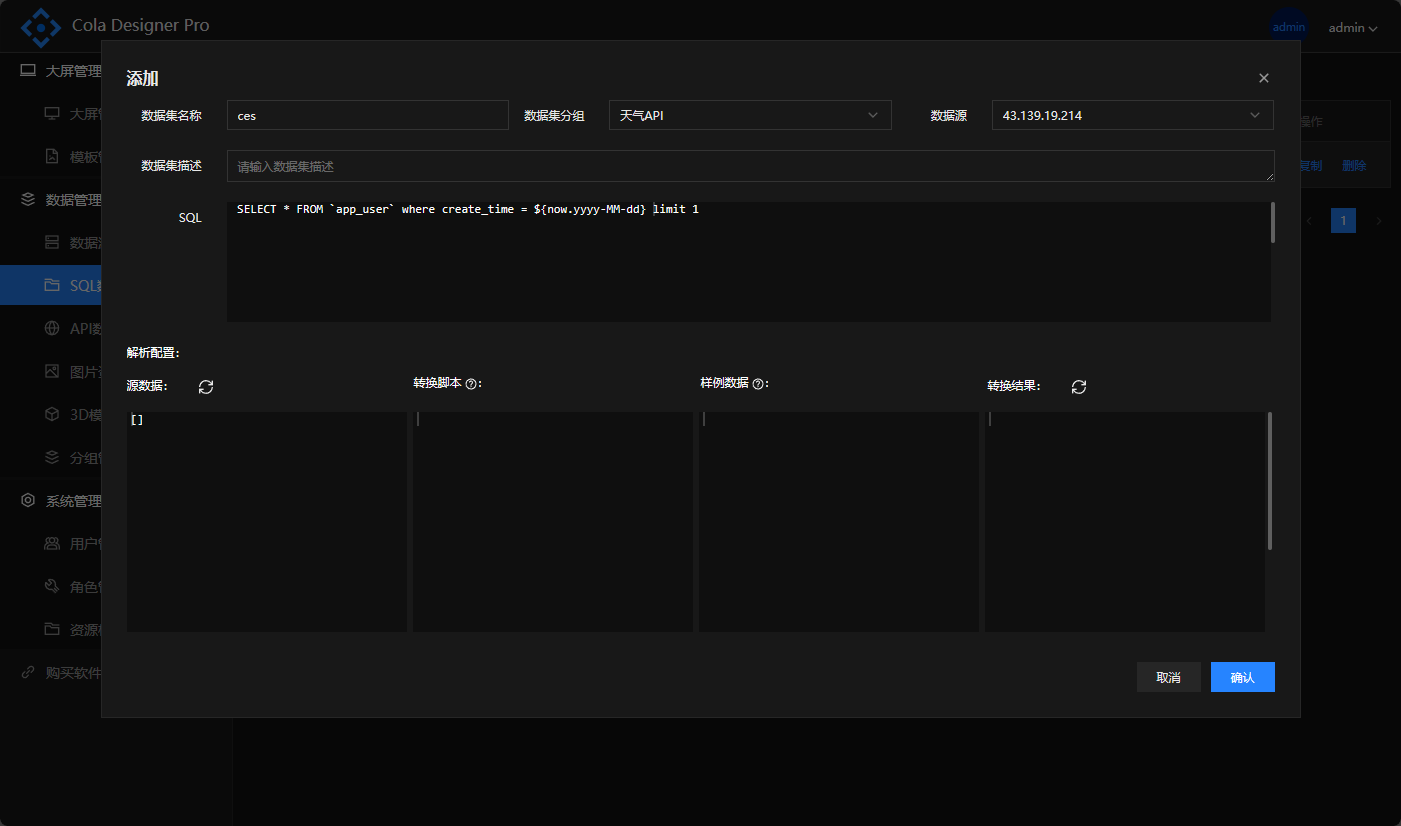Open the 数据源 dropdown showing 43.139.19.214
This screenshot has height=826, width=1401.
pyautogui.click(x=1132, y=116)
